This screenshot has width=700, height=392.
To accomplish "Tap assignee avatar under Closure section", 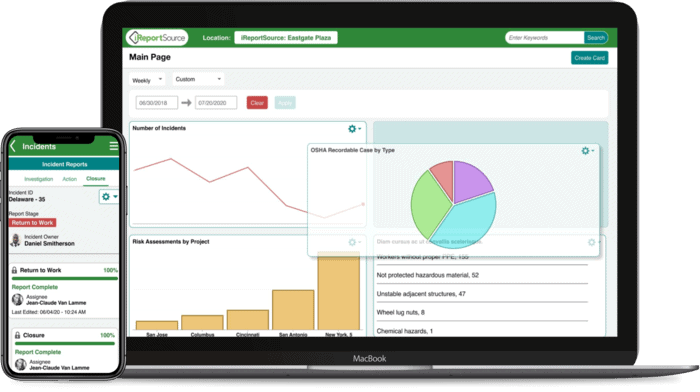I will point(21,364).
